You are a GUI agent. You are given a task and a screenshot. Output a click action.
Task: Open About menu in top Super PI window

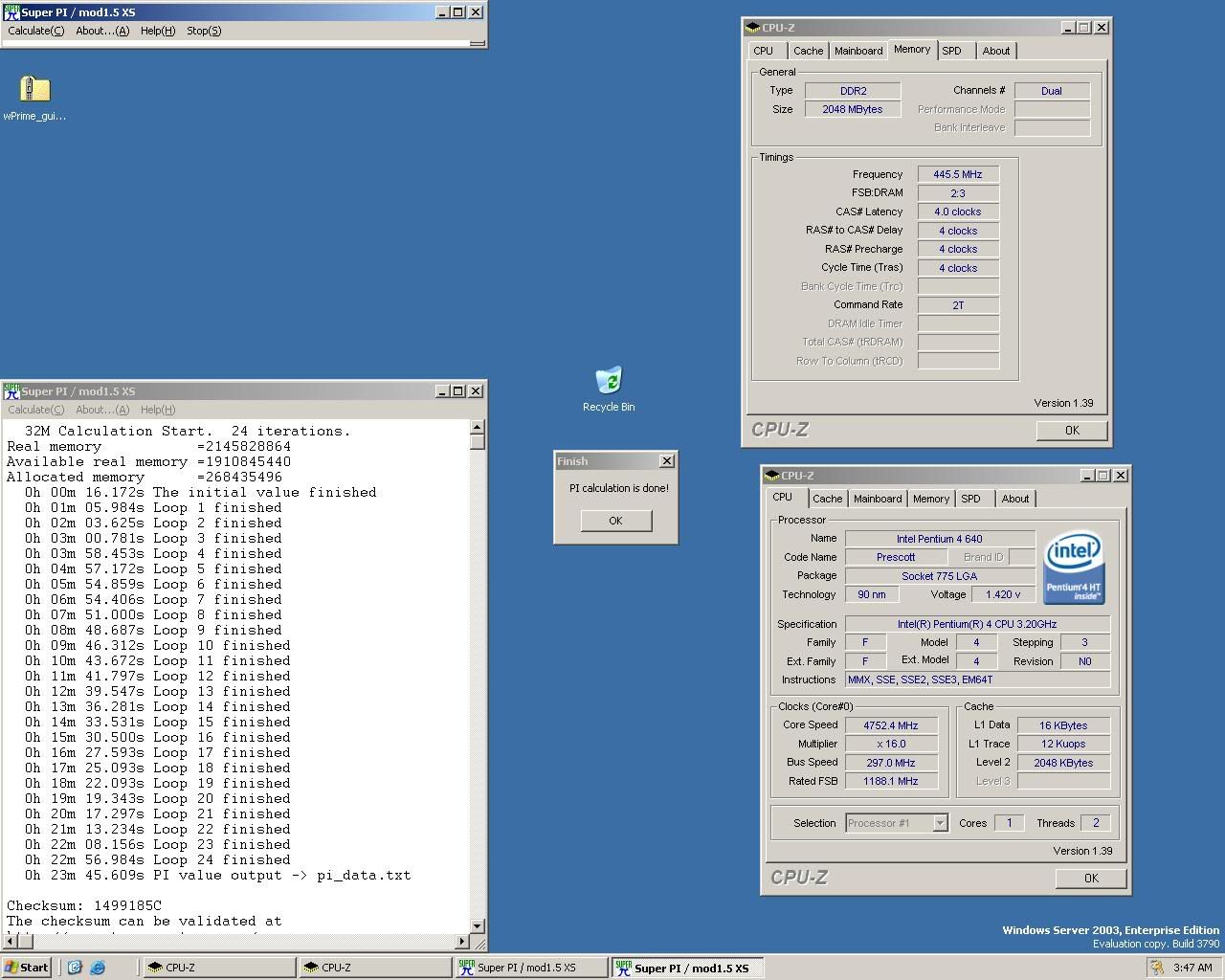102,31
